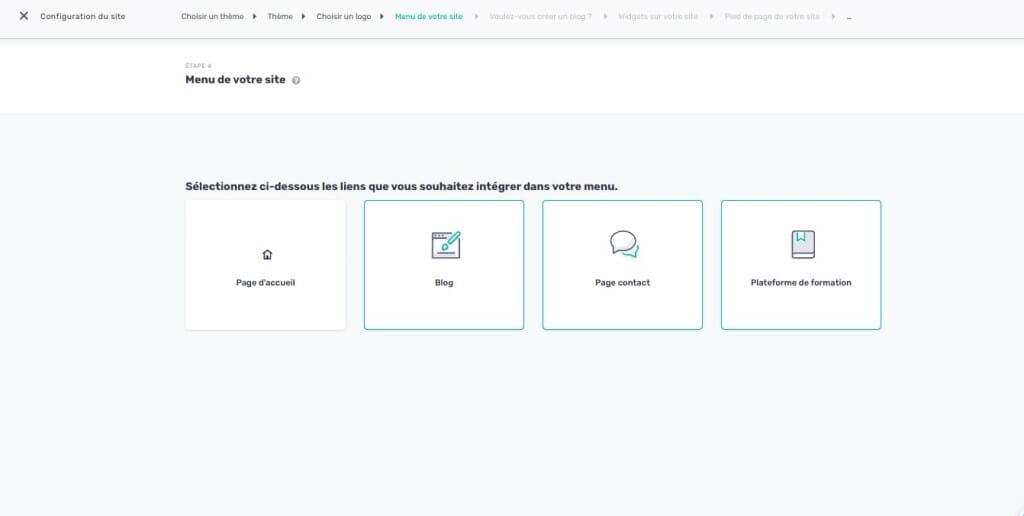The width and height of the screenshot is (1024, 516).
Task: Click the Blog editor window icon
Action: (x=446, y=245)
